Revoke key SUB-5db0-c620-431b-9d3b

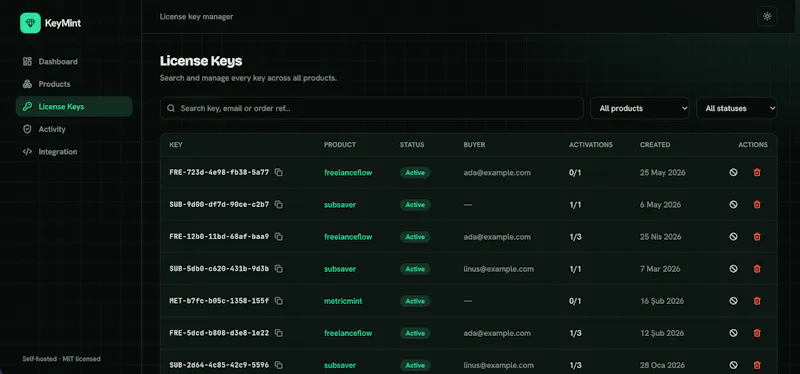click(x=733, y=269)
